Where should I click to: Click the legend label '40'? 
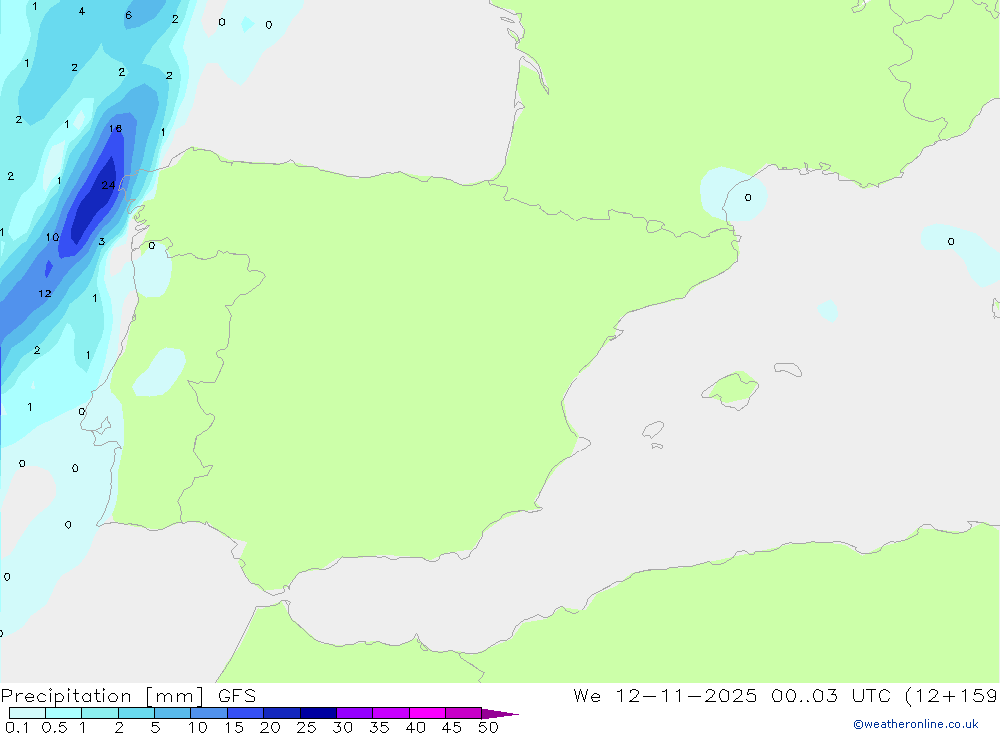click(x=415, y=727)
